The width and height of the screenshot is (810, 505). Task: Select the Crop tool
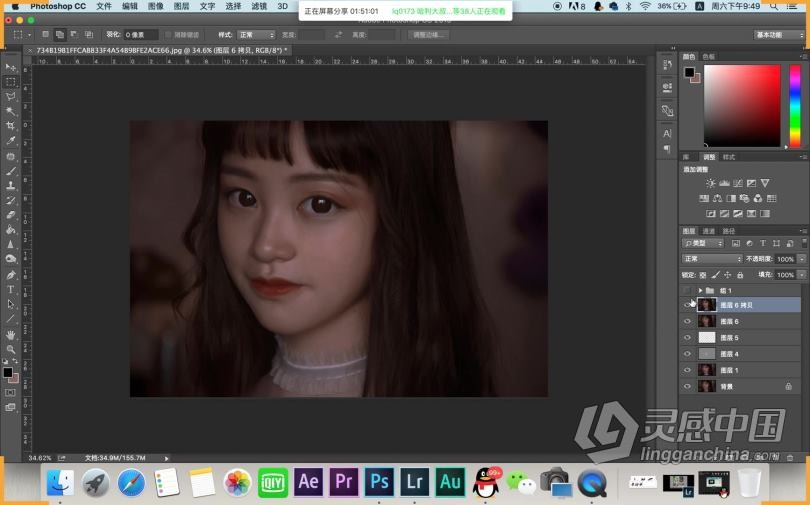tap(10, 125)
